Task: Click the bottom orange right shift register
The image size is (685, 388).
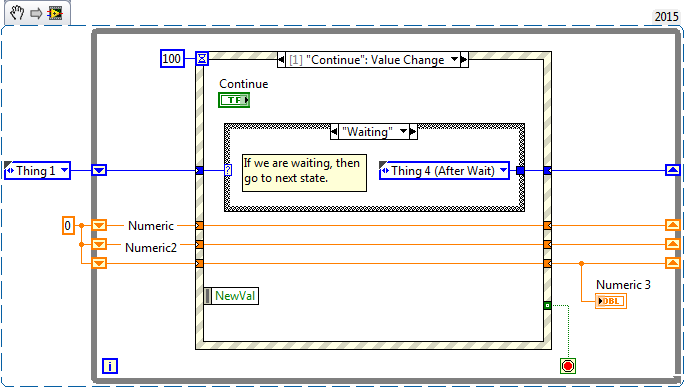Action: (x=673, y=263)
